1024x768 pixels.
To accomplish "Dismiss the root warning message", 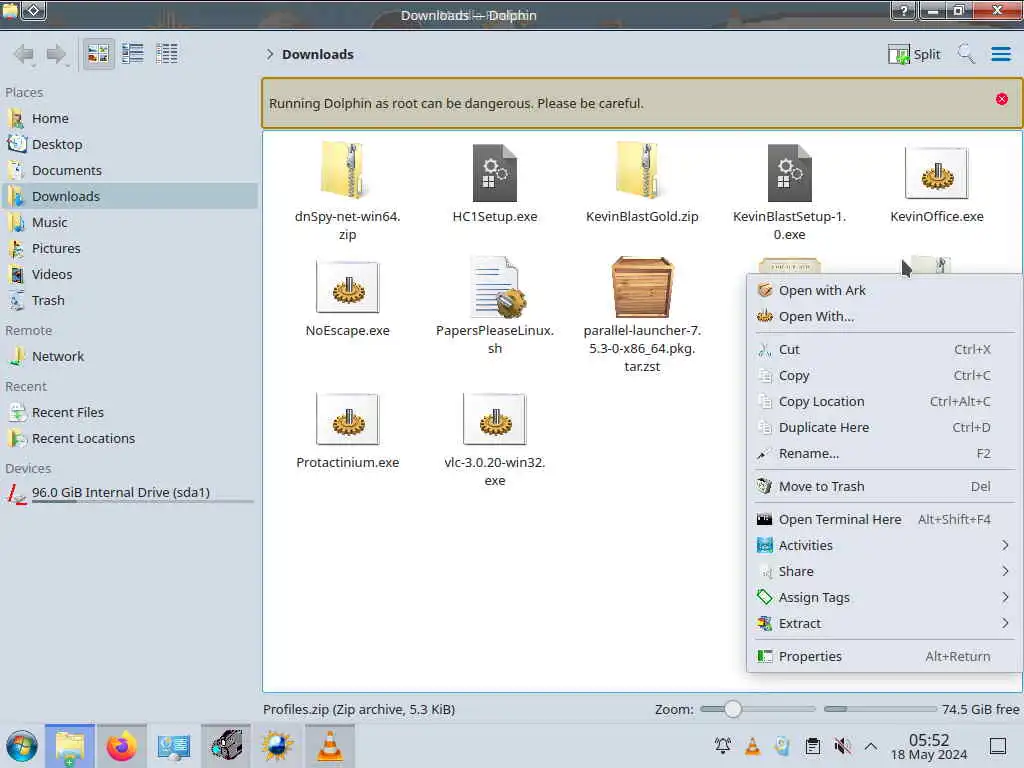I will tap(1002, 99).
